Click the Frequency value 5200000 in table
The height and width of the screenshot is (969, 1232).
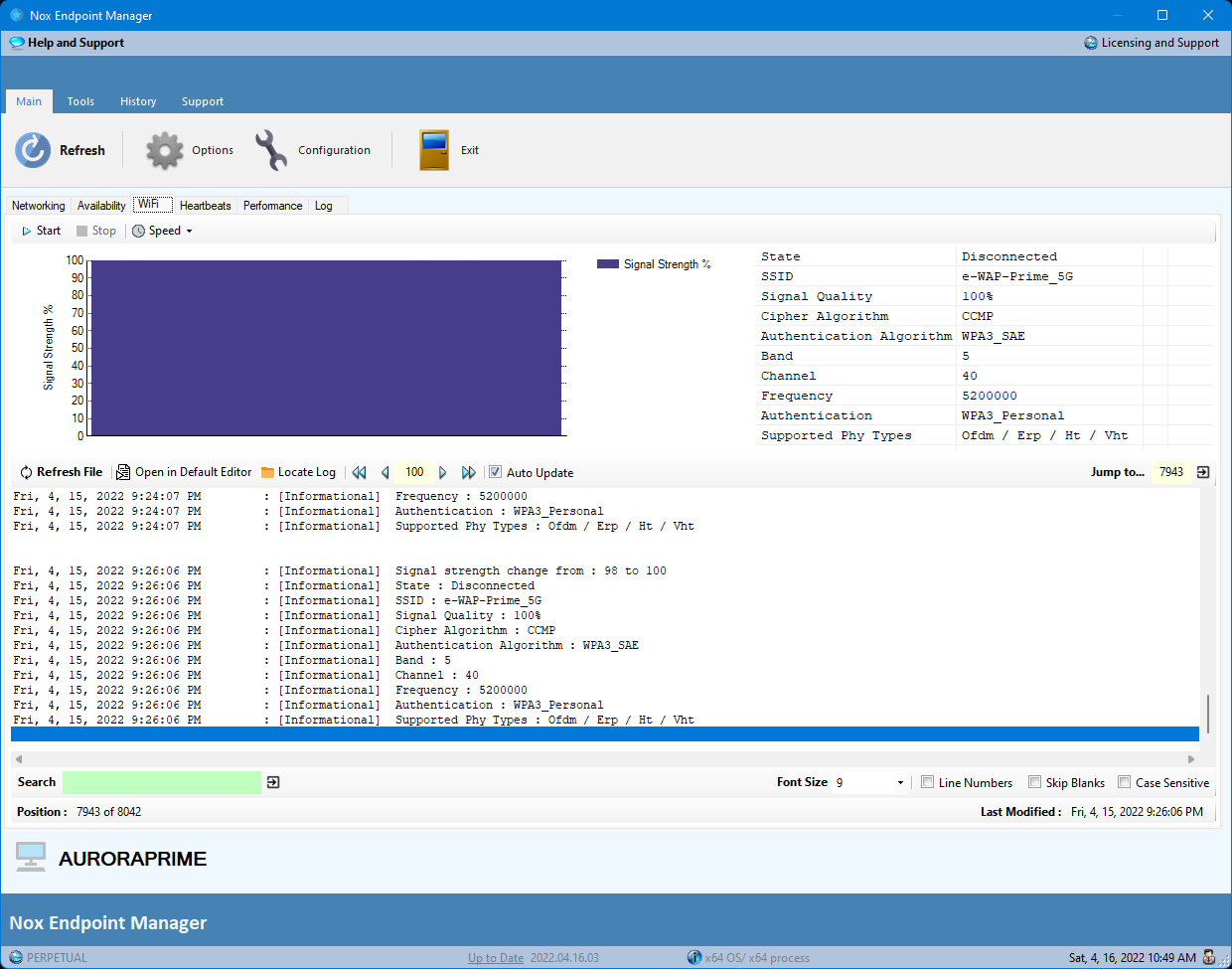tap(990, 396)
